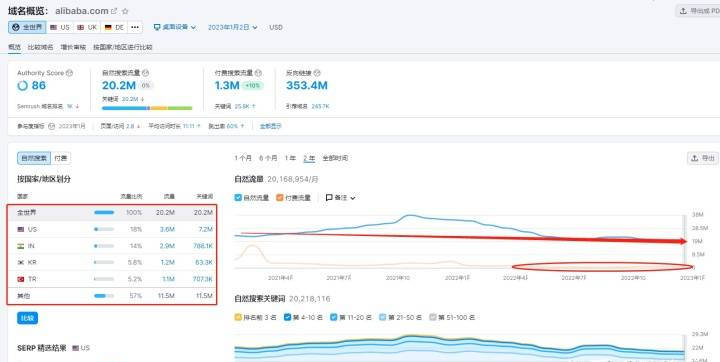The image size is (720, 362).
Task: Click export to PDF button at top
Action: click(698, 11)
